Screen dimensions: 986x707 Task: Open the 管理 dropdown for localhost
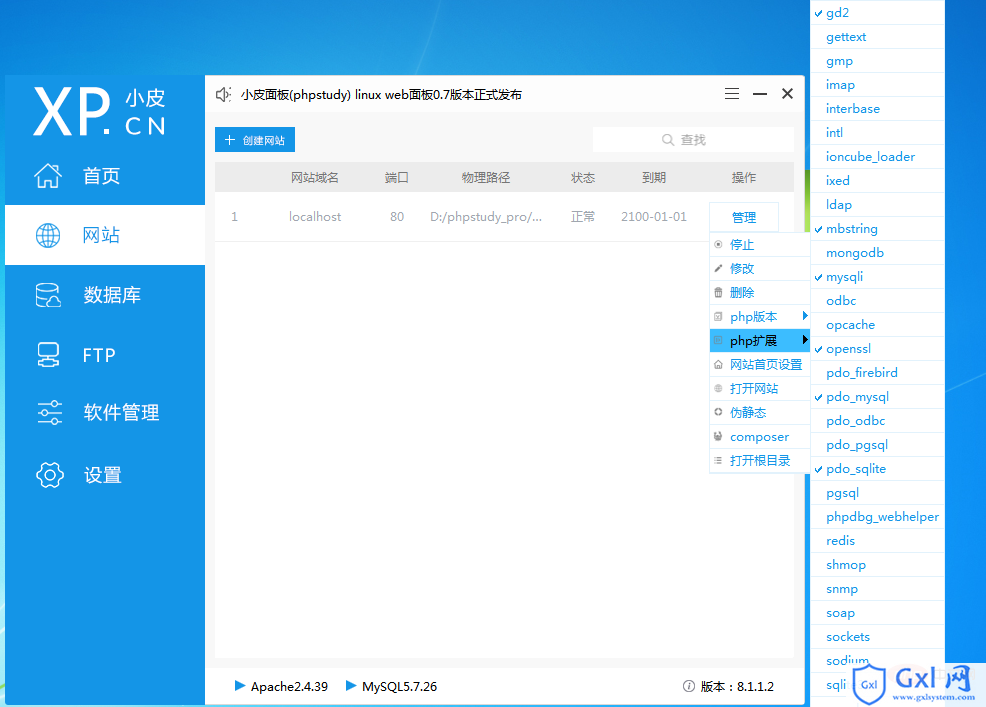pos(744,217)
